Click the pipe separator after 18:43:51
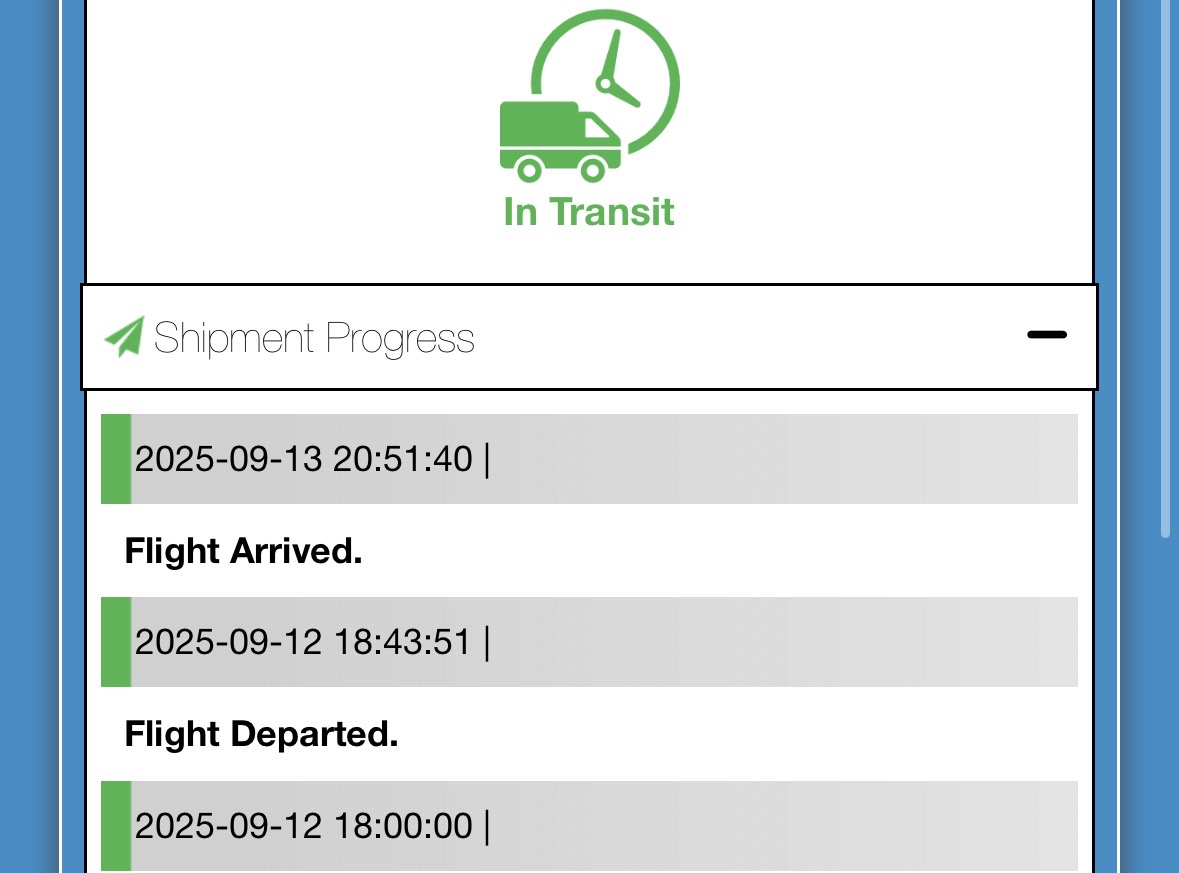This screenshot has height=873, width=1179. pyautogui.click(x=487, y=643)
